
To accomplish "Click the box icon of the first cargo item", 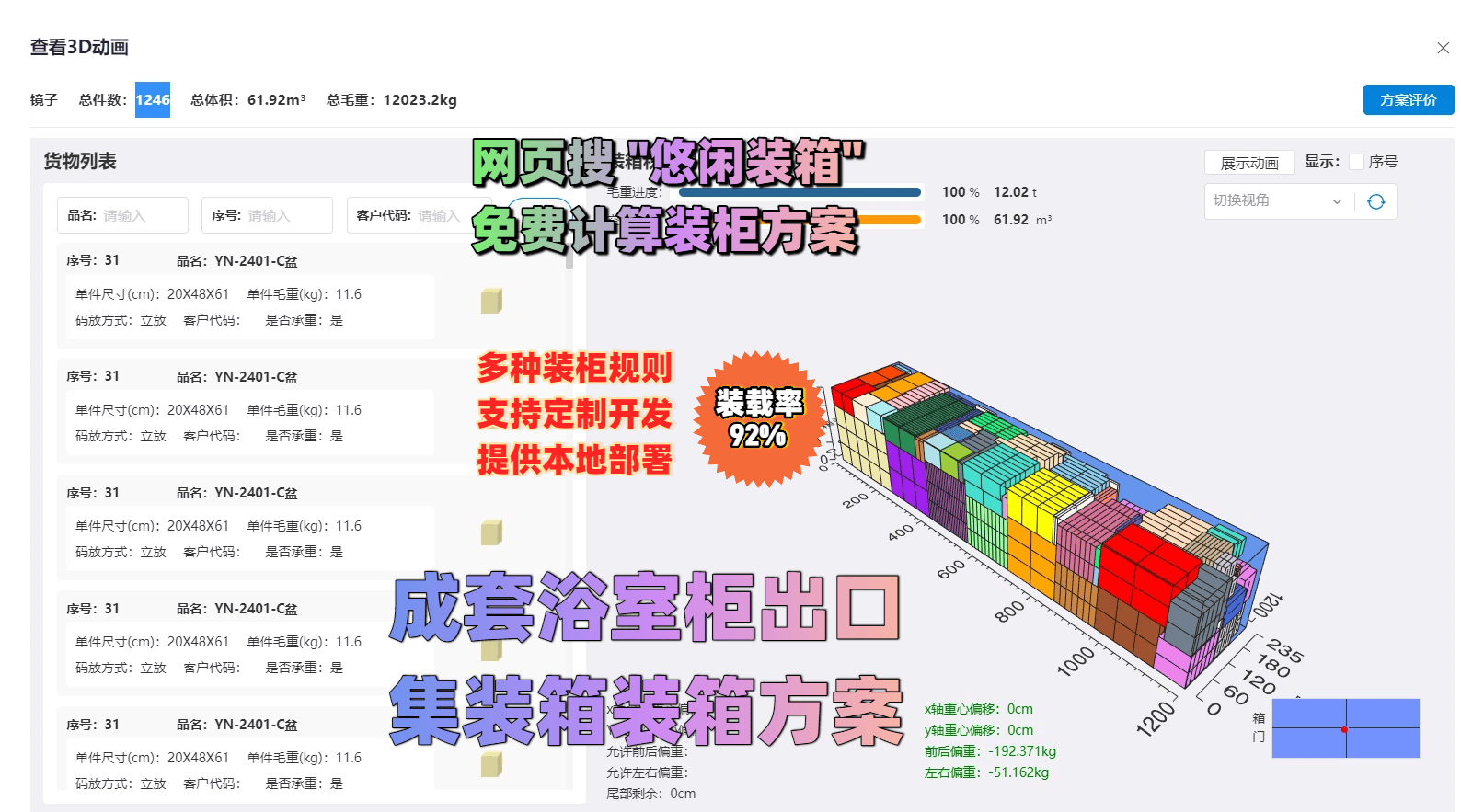I will click(x=491, y=301).
